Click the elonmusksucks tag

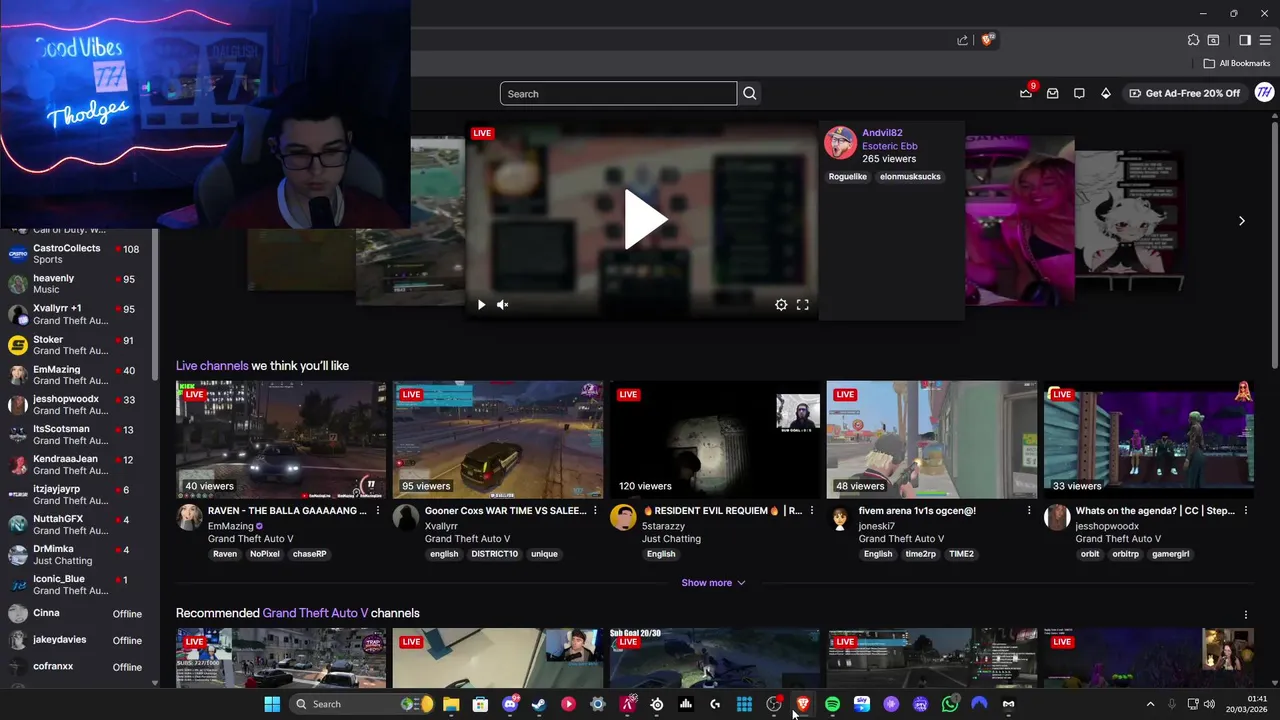click(x=910, y=177)
